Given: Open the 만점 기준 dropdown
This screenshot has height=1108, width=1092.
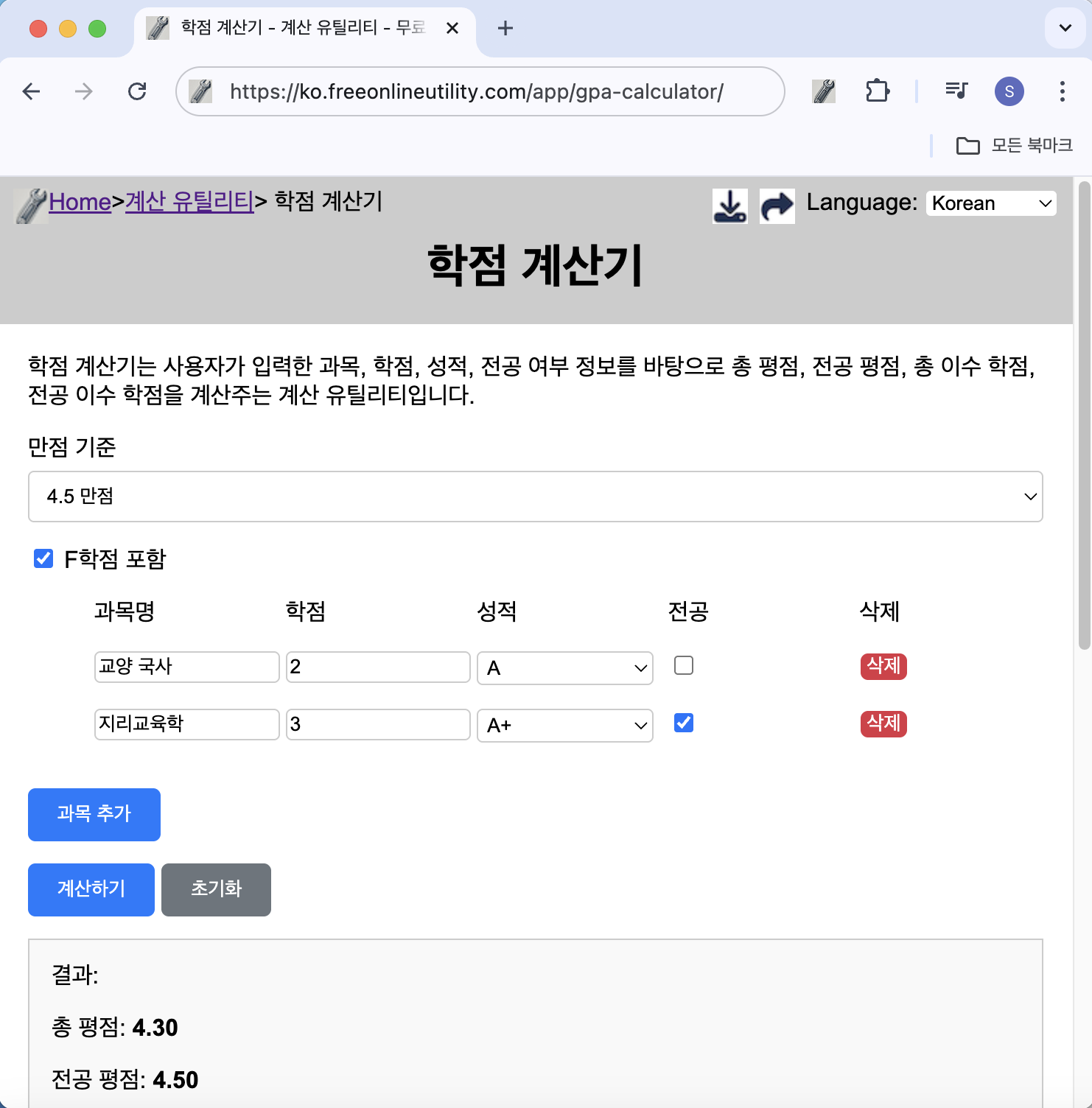Looking at the screenshot, I should (535, 497).
